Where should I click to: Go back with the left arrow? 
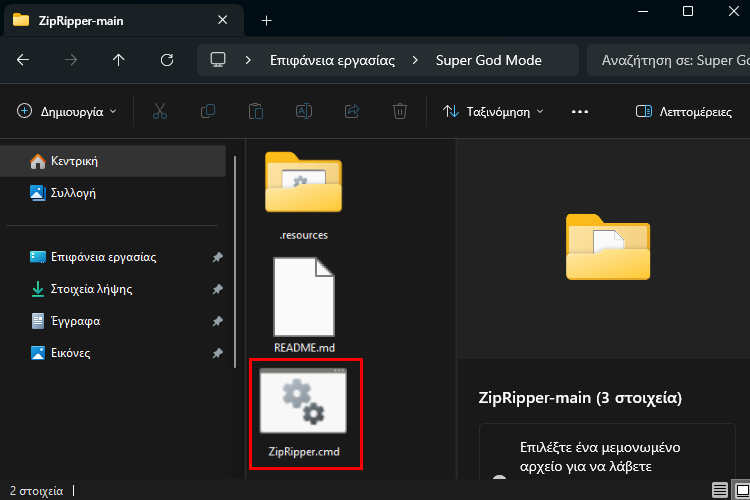23,60
